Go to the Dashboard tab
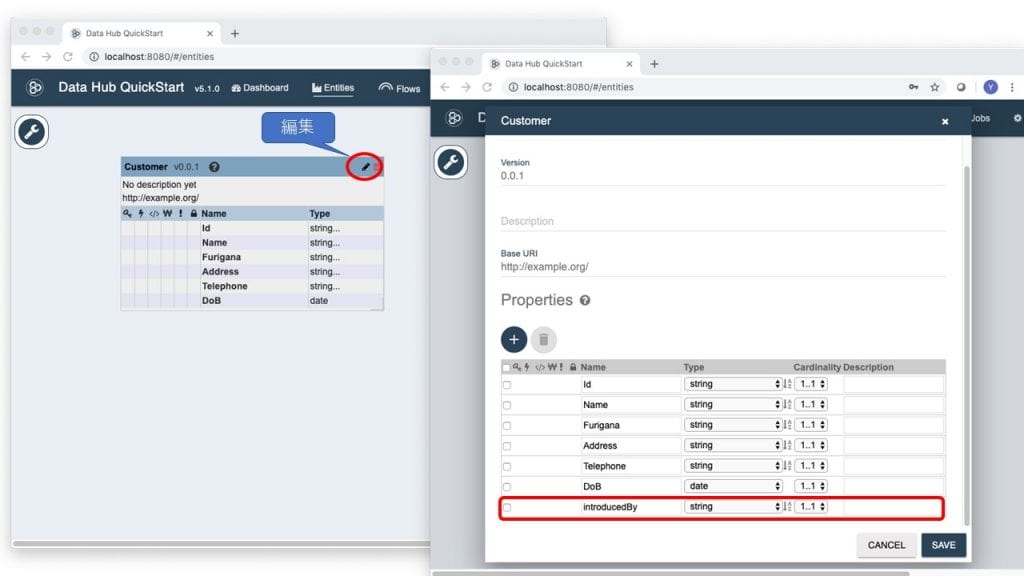Viewport: 1024px width, 576px height. [x=260, y=88]
